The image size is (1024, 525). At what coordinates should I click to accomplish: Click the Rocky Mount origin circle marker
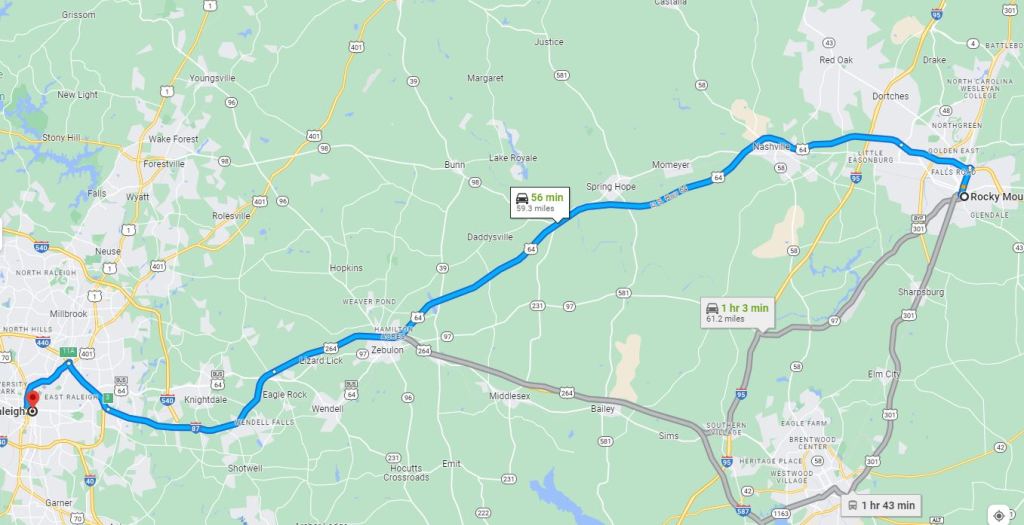964,196
